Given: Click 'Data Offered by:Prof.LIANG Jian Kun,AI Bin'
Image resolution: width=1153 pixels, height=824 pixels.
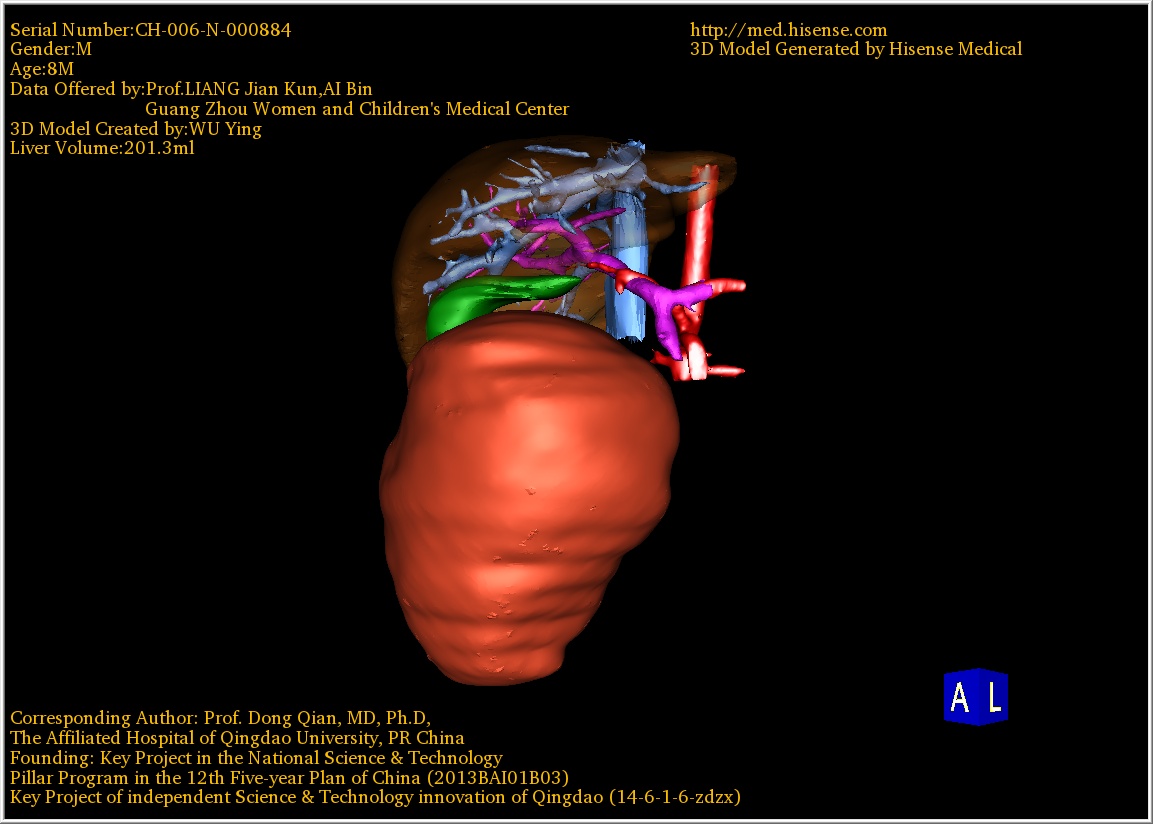Looking at the screenshot, I should click(x=191, y=89).
